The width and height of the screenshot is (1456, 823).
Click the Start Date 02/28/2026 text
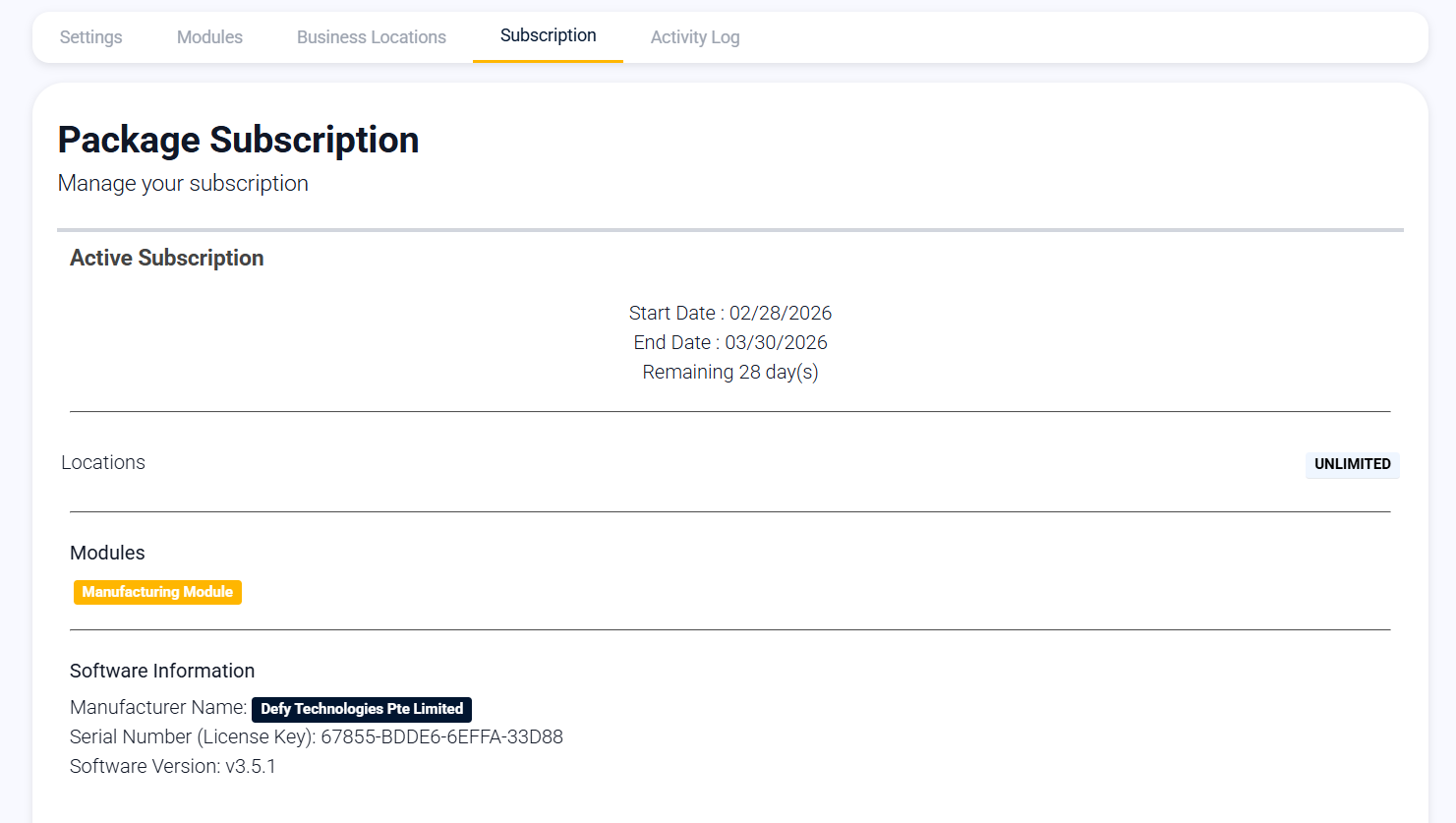[729, 313]
